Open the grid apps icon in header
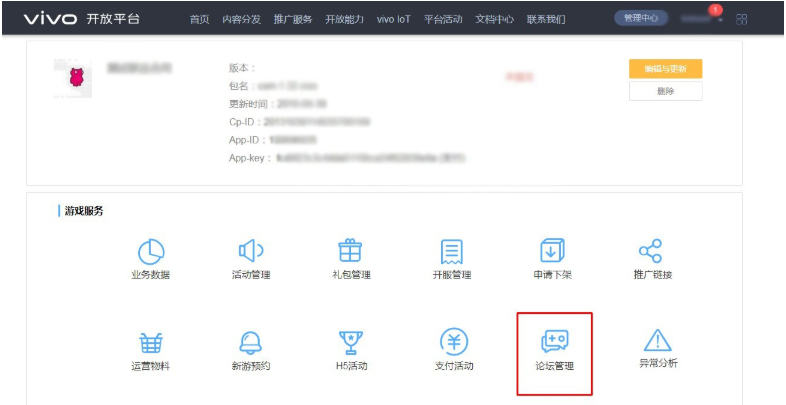Screen dimensions: 786x405 pyautogui.click(x=741, y=20)
